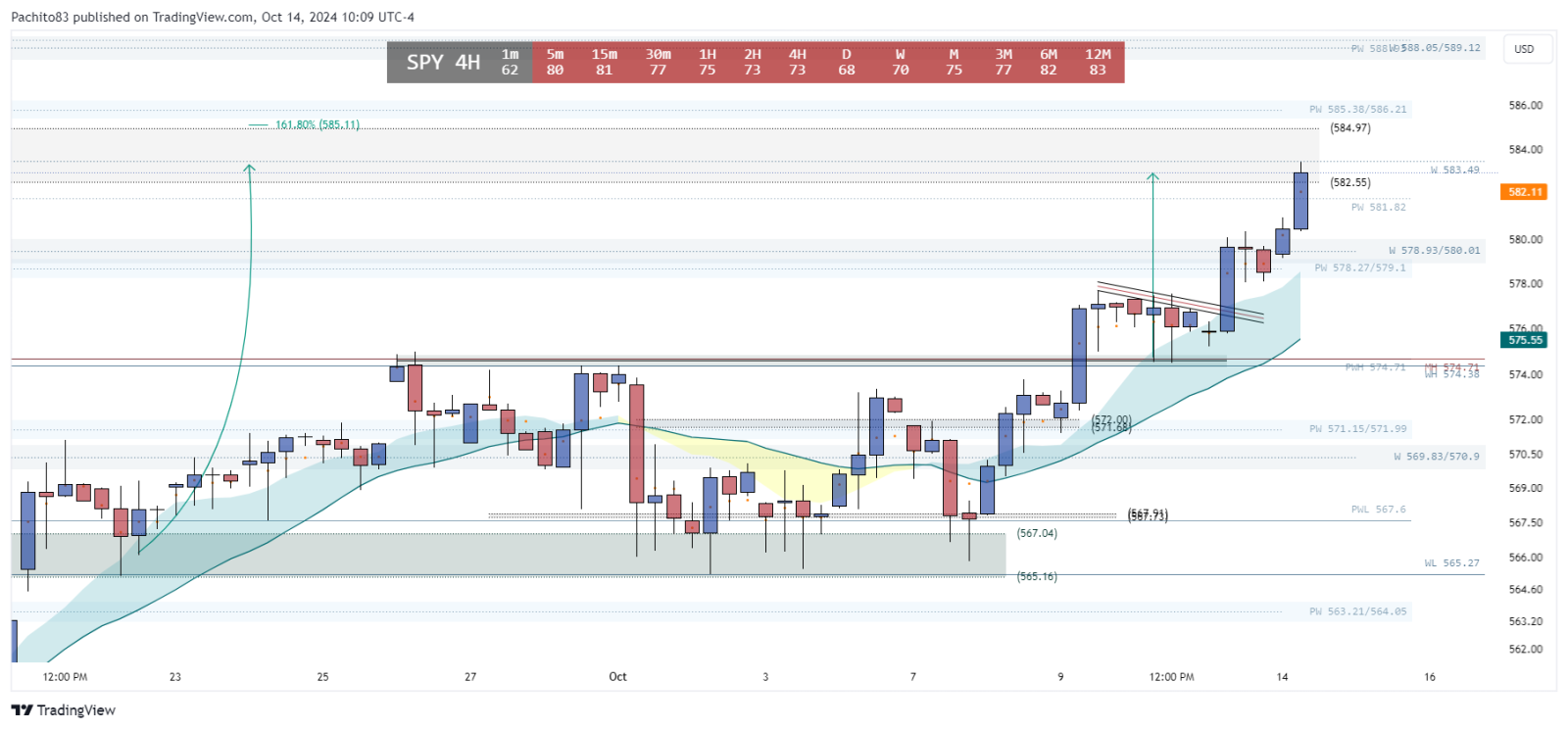Select the 4H 73 timeframe cell

tap(798, 62)
